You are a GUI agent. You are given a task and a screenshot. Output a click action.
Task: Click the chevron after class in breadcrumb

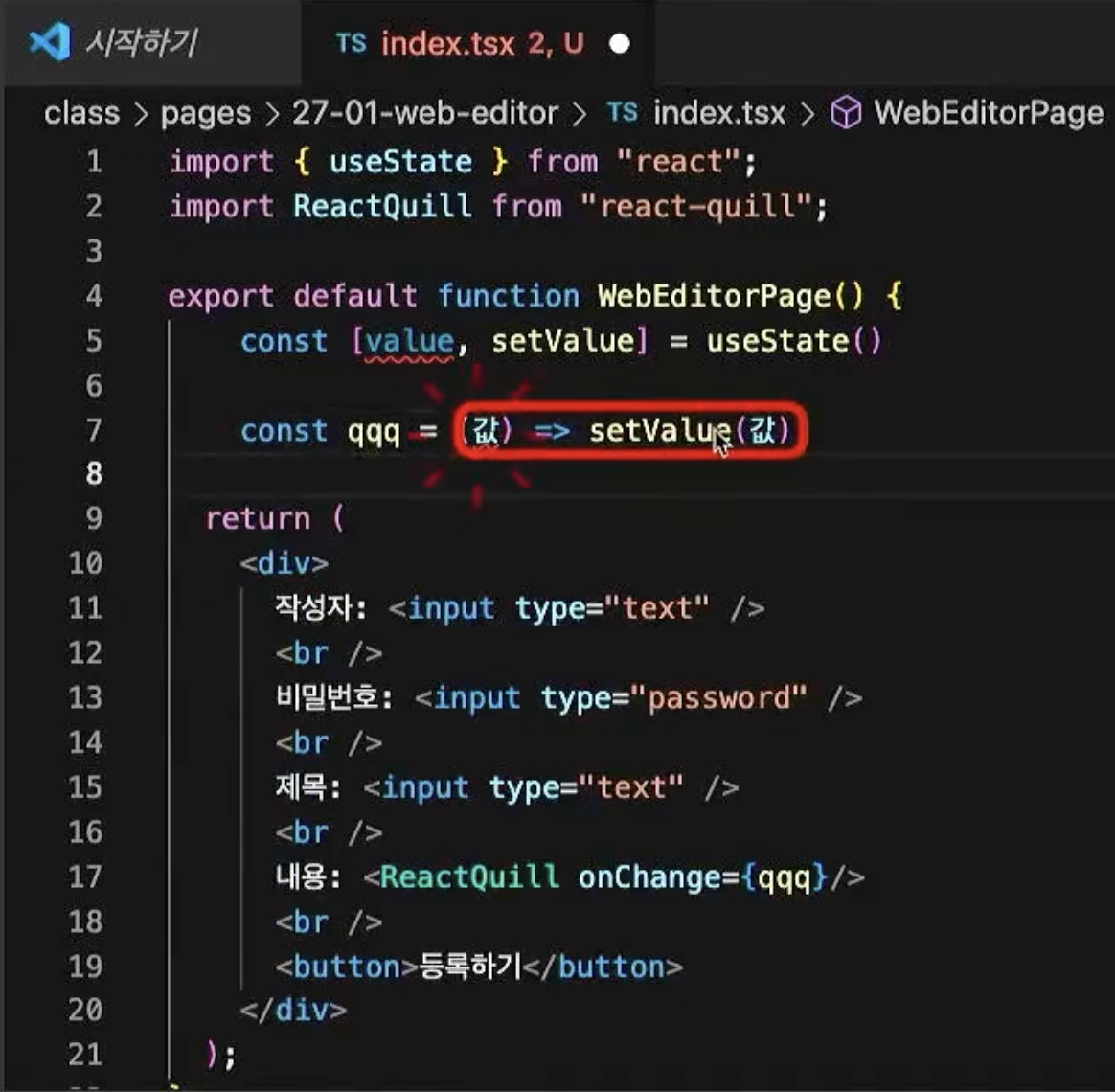pos(141,114)
